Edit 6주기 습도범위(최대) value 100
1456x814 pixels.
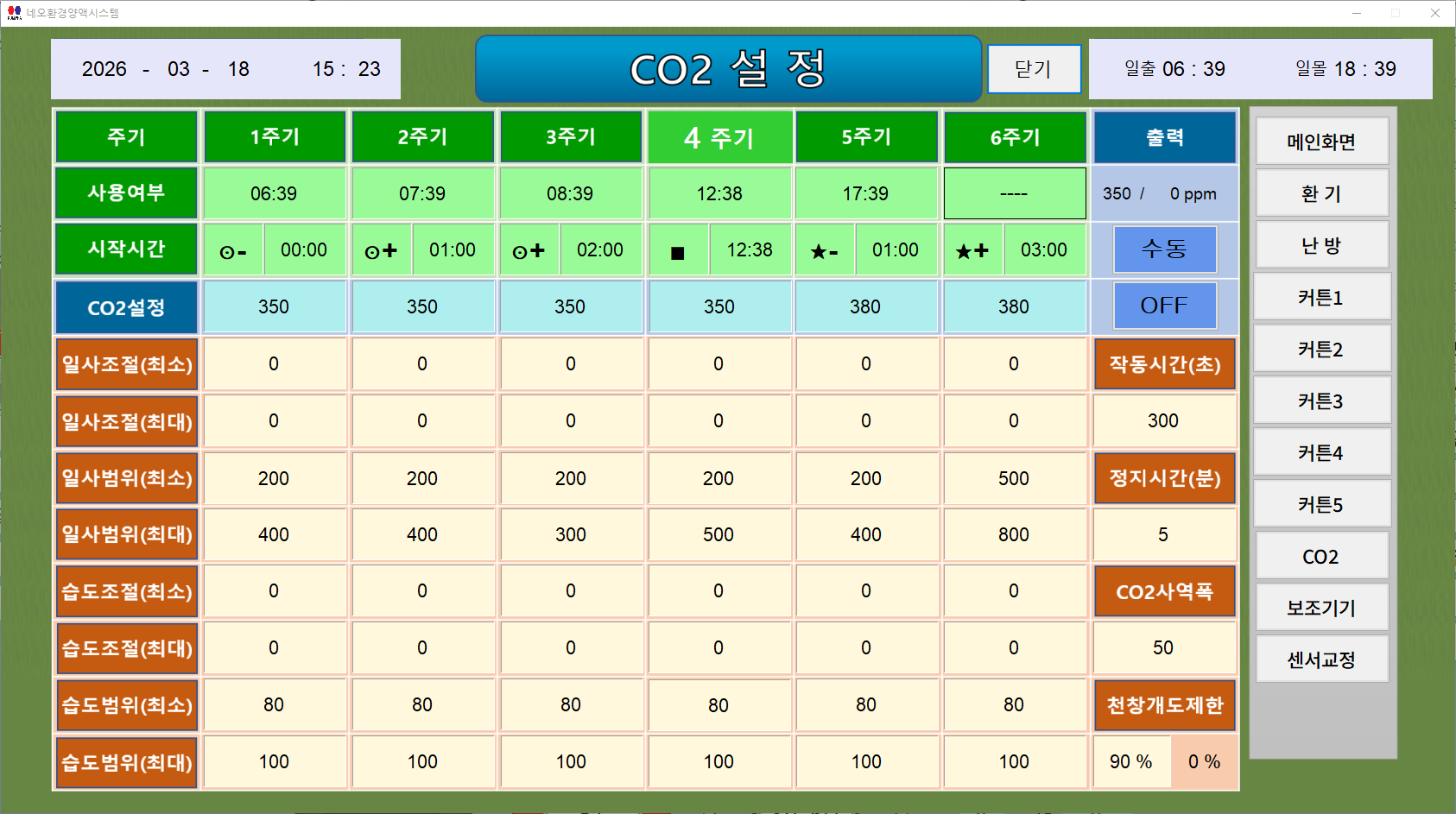tap(1014, 761)
